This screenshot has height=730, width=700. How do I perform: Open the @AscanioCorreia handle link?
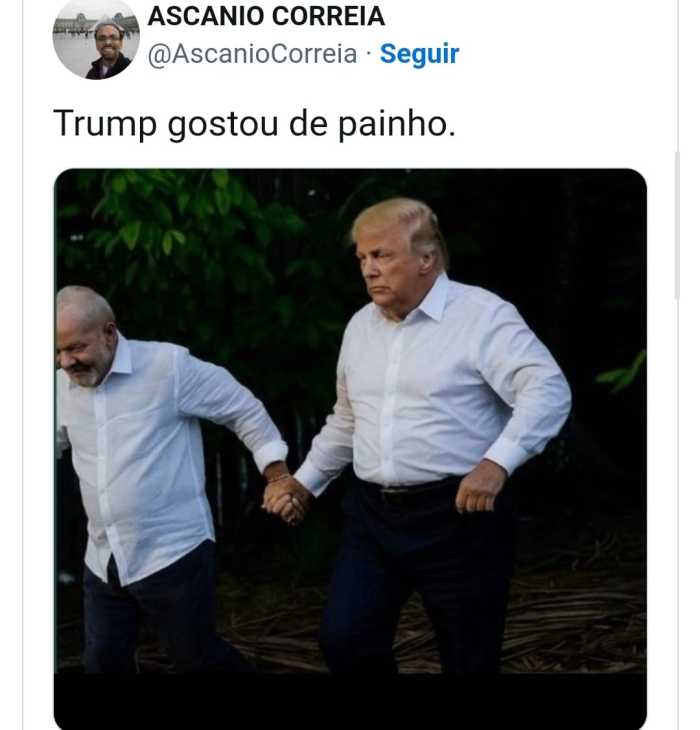click(252, 54)
